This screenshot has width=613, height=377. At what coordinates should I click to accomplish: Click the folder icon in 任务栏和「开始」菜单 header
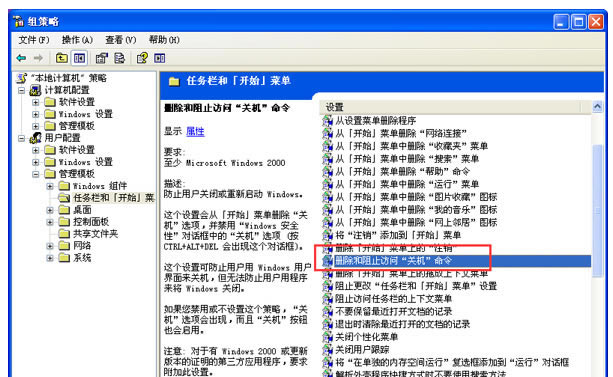coord(174,81)
